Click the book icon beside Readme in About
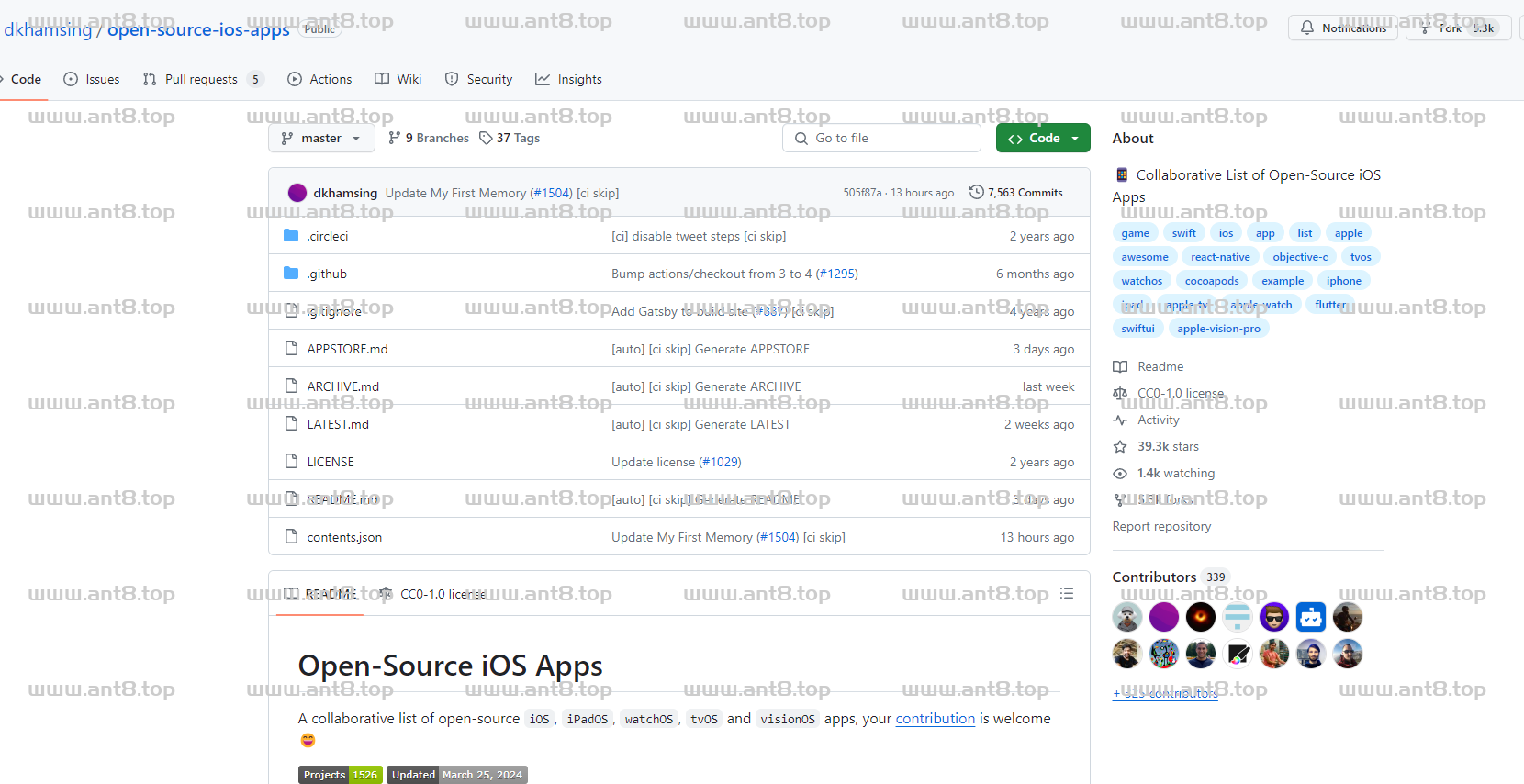 [x=1120, y=366]
